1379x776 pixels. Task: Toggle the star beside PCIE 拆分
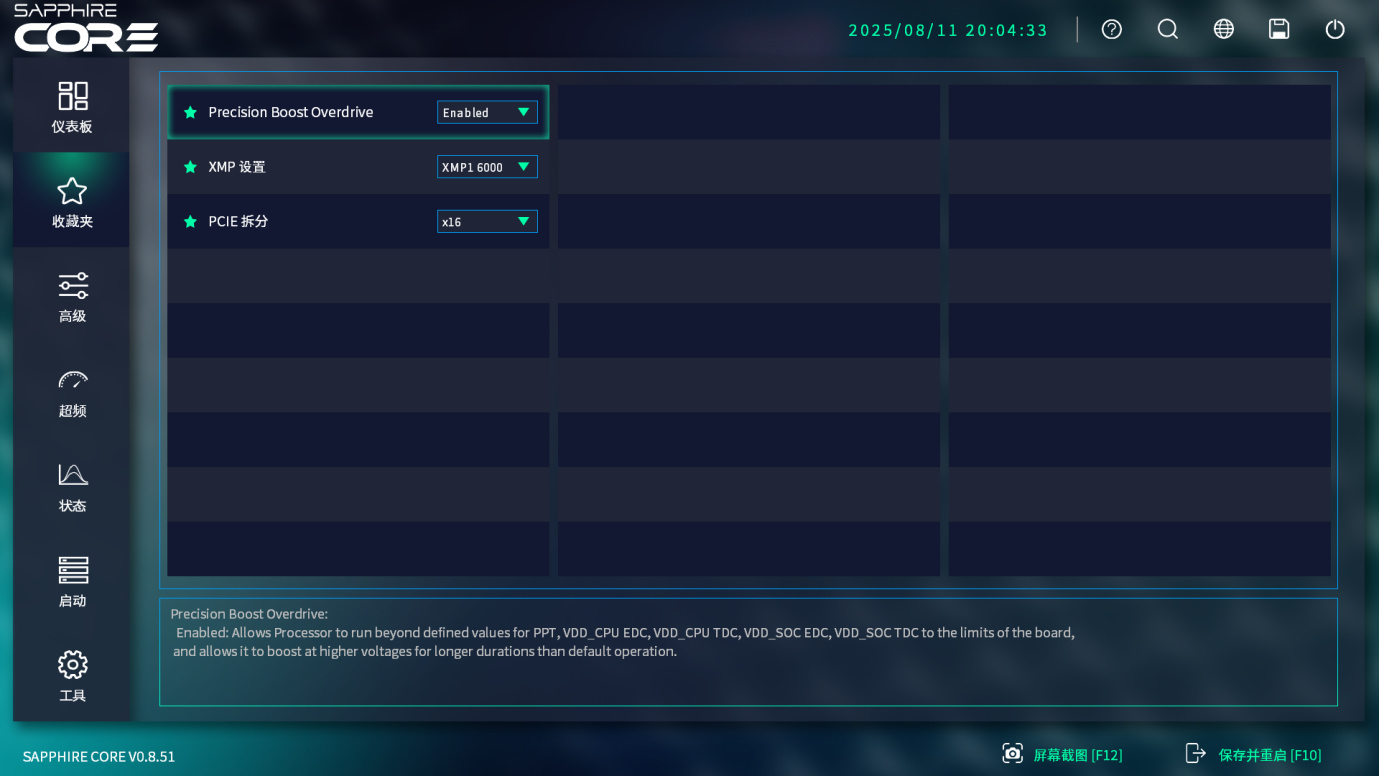[x=190, y=221]
